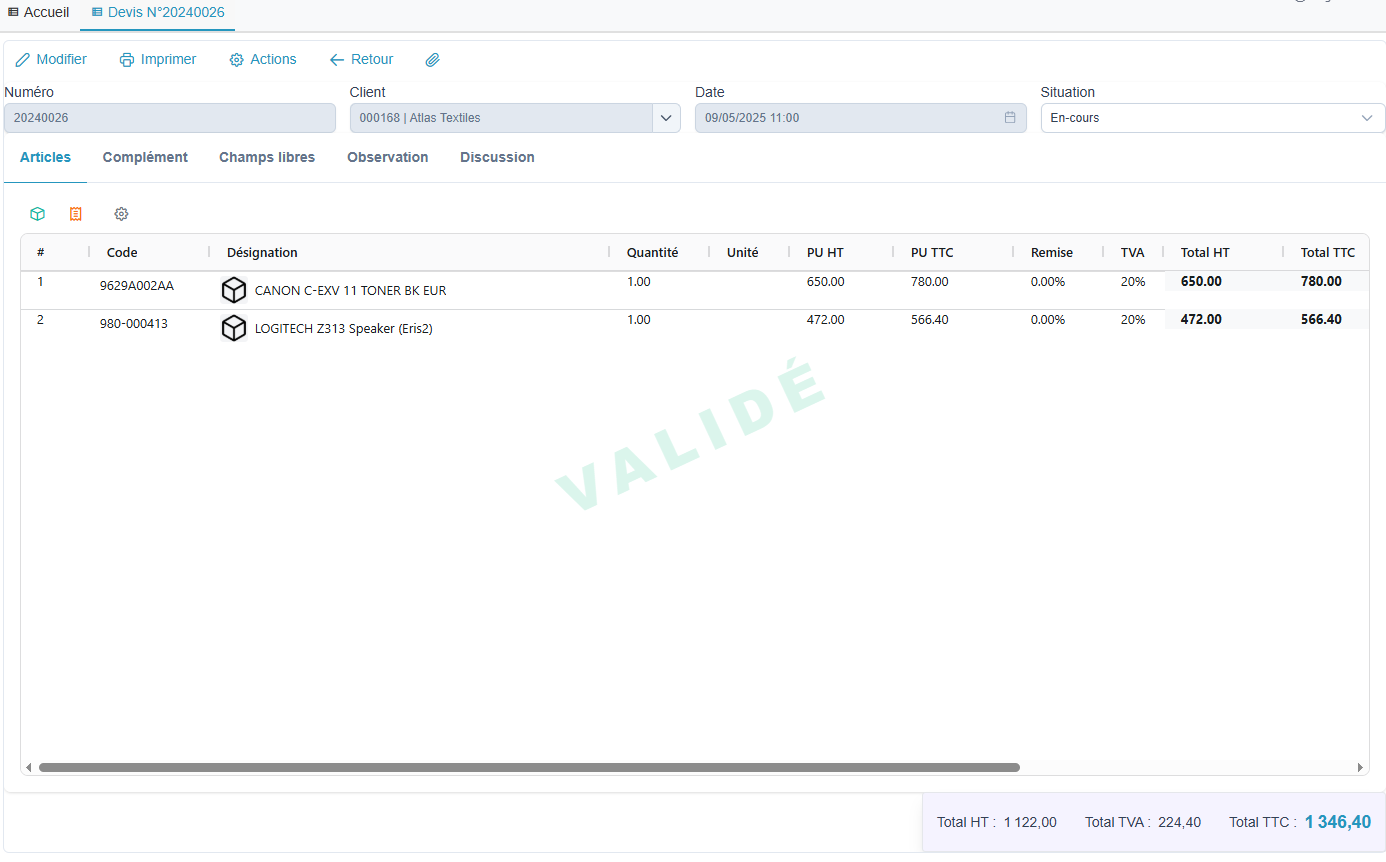Go back using Retour
Image resolution: width=1386 pixels, height=862 pixels.
(x=361, y=60)
